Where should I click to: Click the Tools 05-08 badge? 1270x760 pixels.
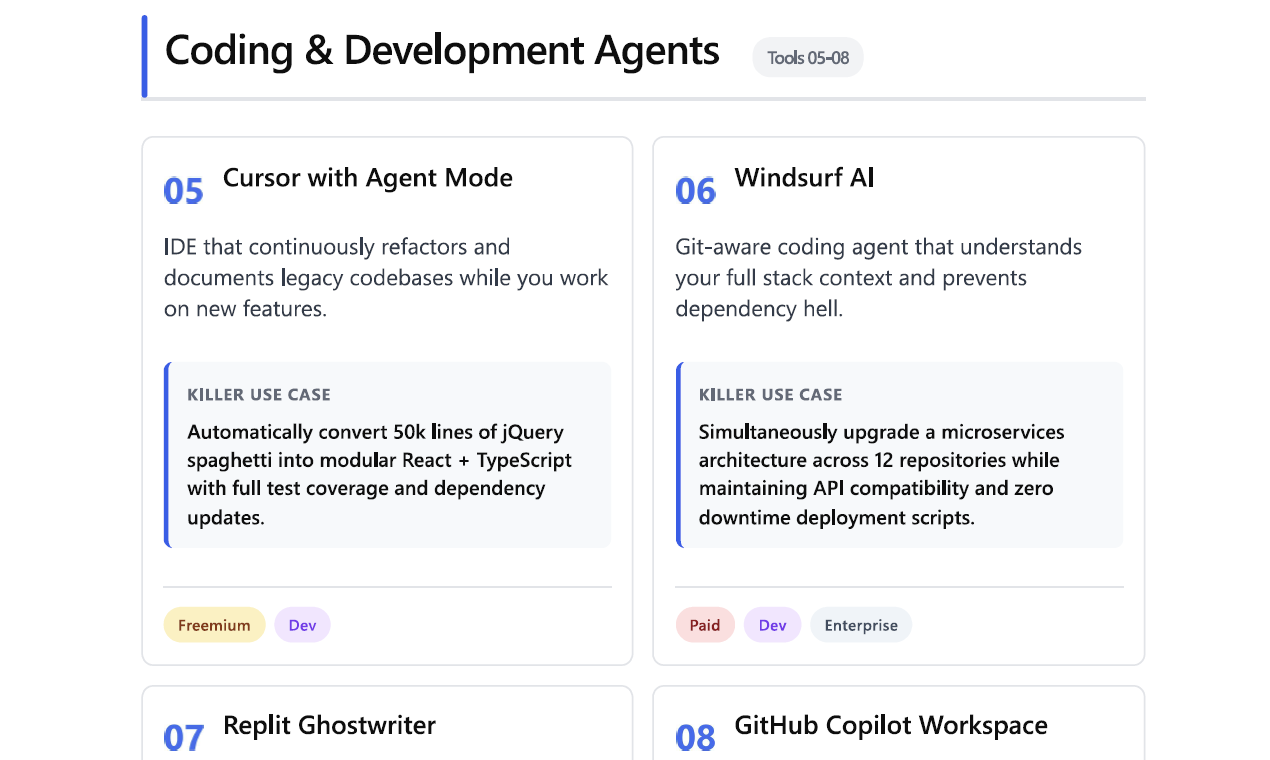[808, 57]
